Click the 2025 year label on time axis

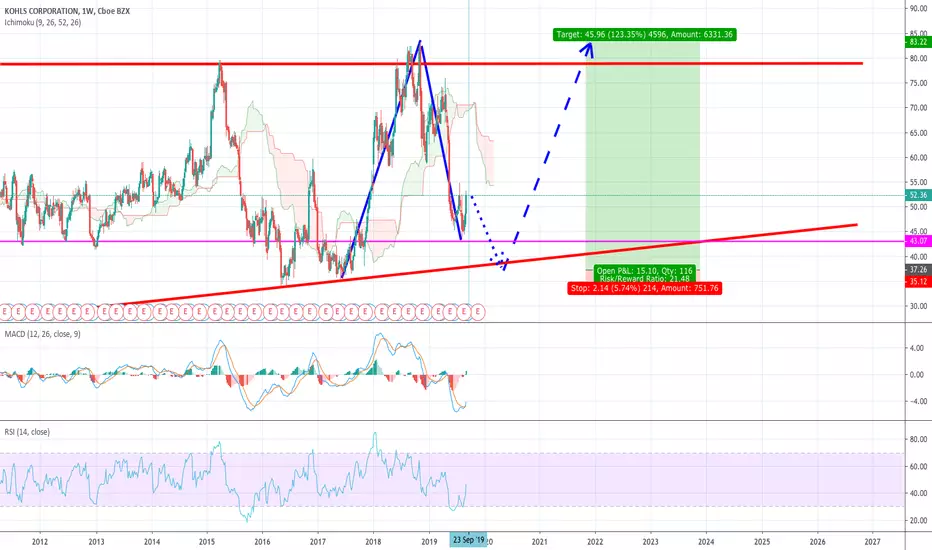coord(762,542)
